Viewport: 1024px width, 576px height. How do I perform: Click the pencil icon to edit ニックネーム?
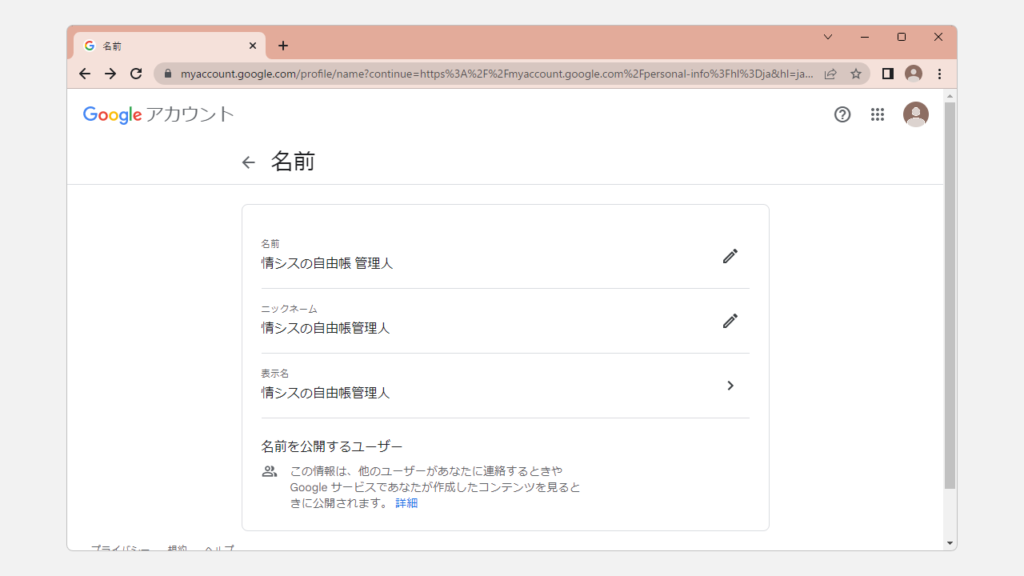coord(730,321)
